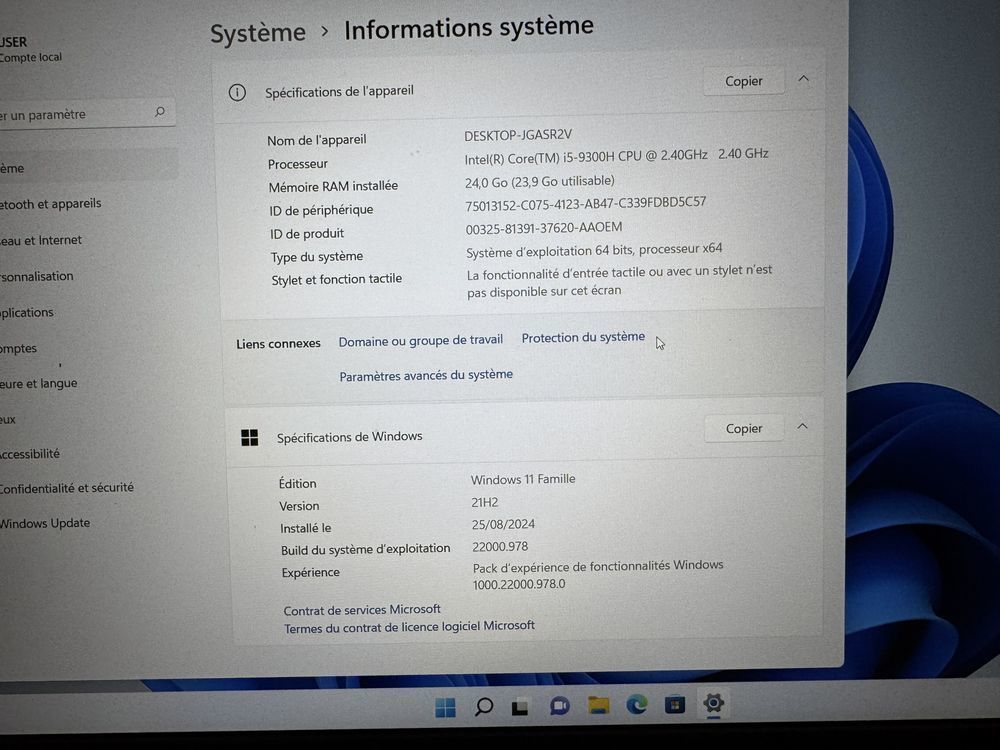Open Paramètres avancés du système
Image resolution: width=1000 pixels, height=750 pixels.
click(x=425, y=375)
